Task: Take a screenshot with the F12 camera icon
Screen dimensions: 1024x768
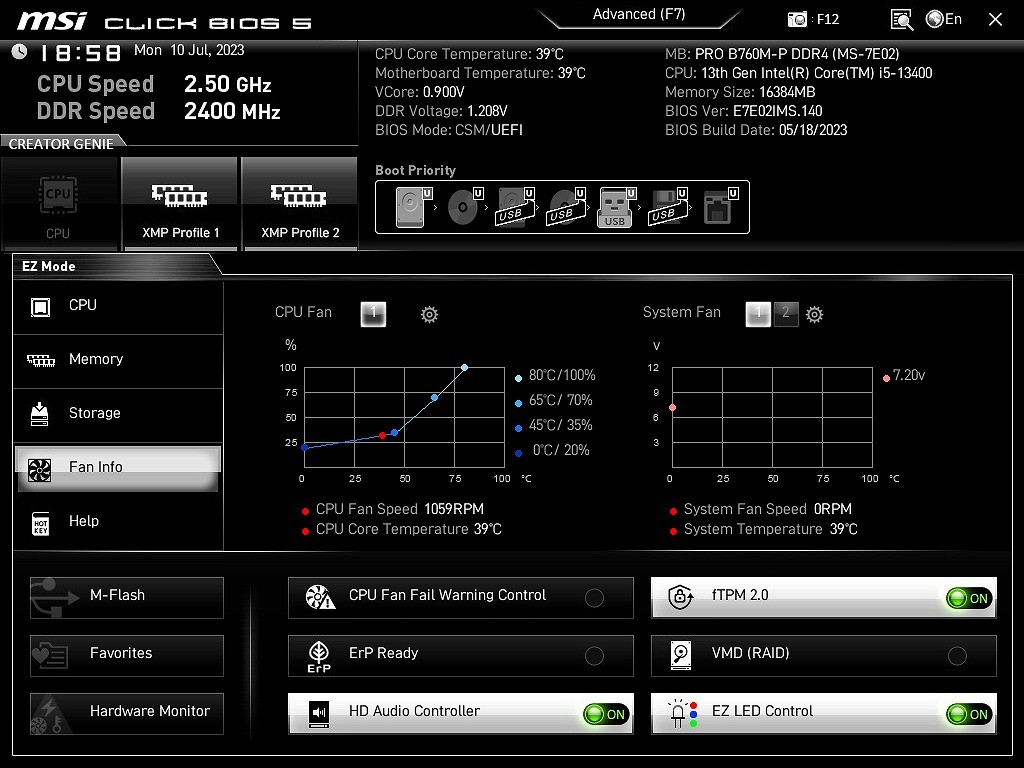Action: coord(797,20)
